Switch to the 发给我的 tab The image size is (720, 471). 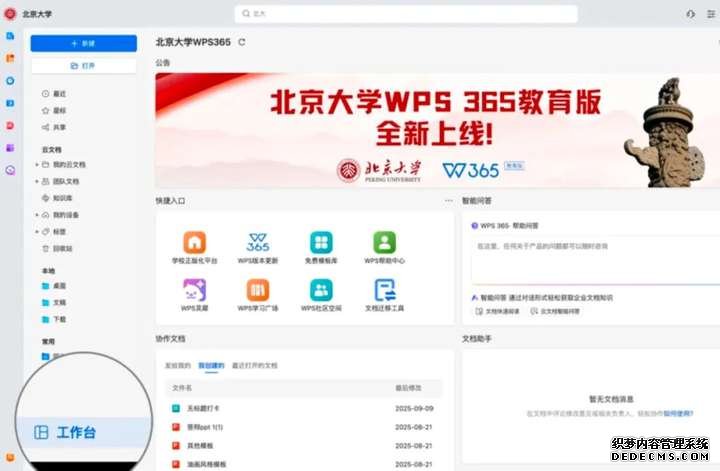178,365
